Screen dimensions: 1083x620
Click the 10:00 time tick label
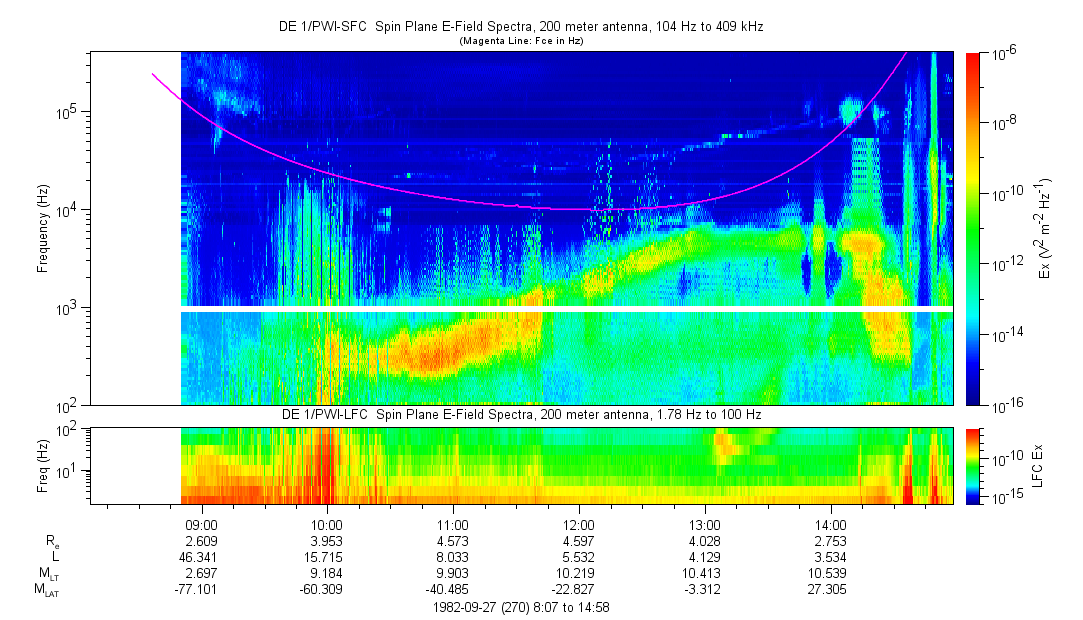point(327,524)
